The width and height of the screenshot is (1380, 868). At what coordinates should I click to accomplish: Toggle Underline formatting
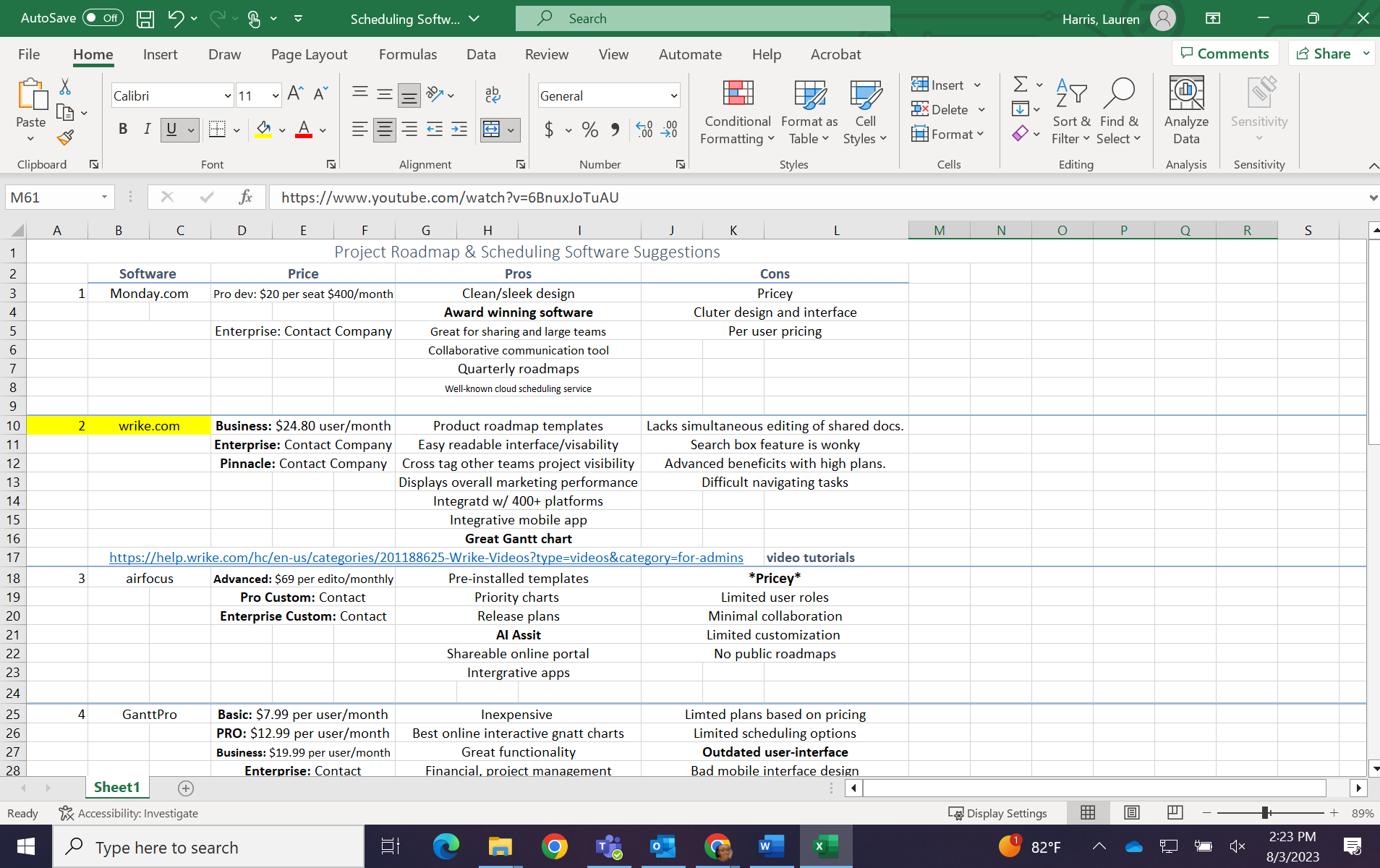[171, 129]
